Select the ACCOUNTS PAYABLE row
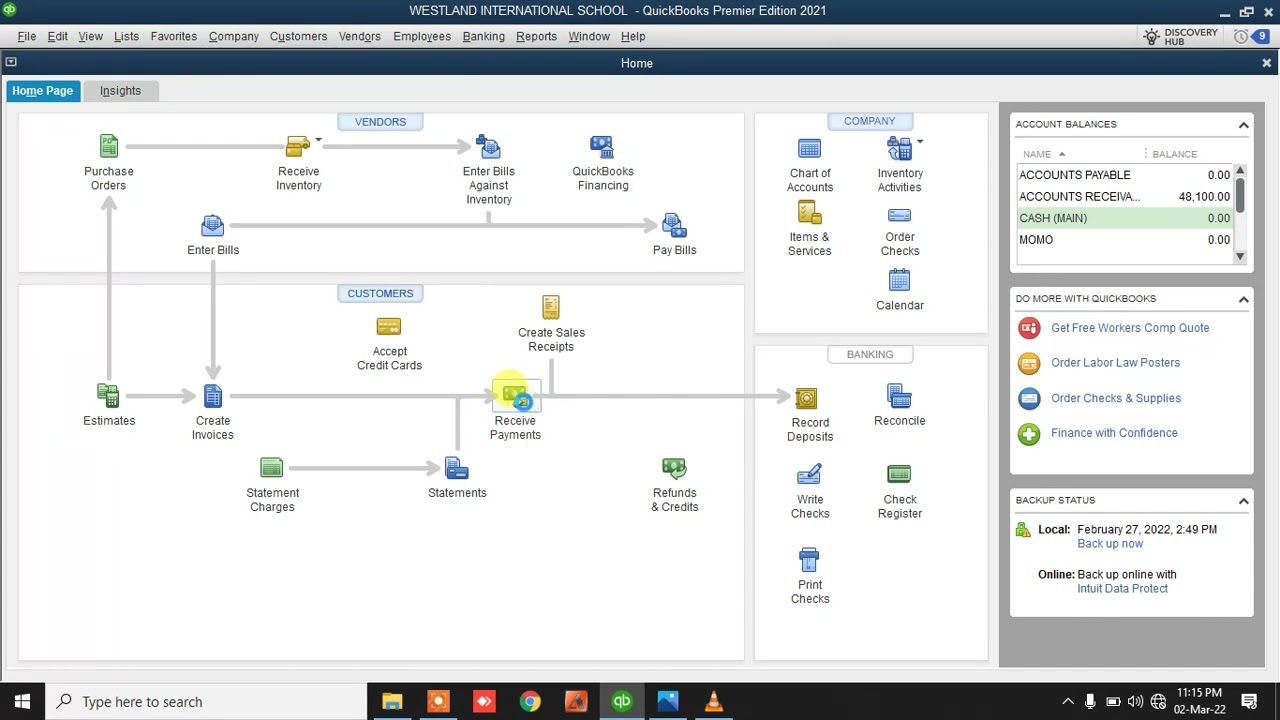This screenshot has height=720, width=1280. 1125,175
